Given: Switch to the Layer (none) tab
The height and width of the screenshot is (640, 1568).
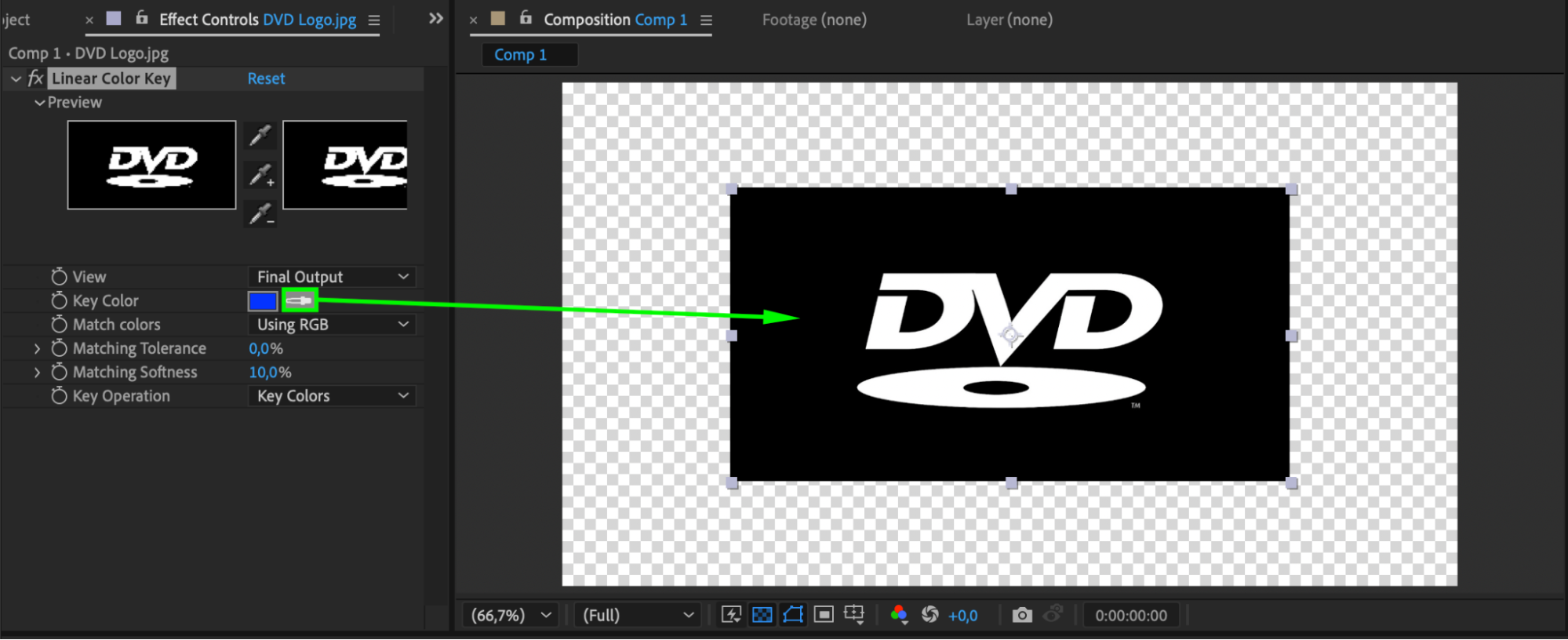Looking at the screenshot, I should (1010, 20).
